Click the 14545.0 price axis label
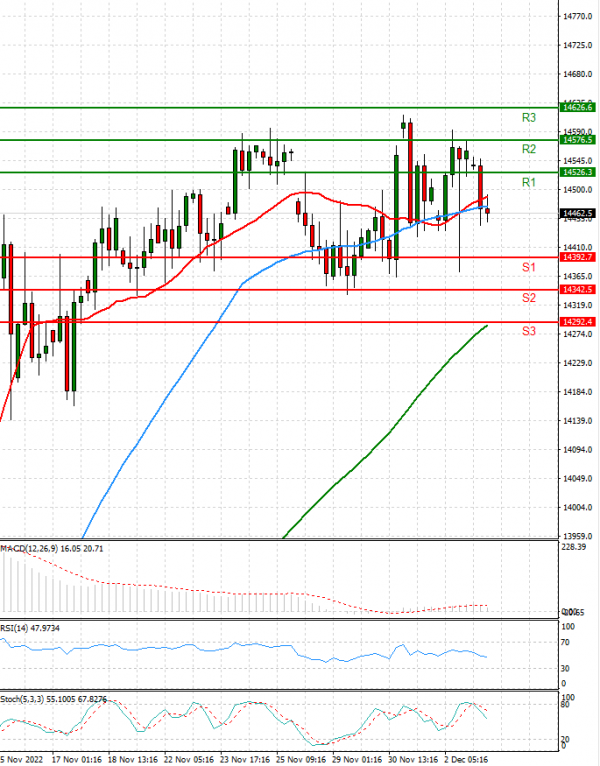 (x=578, y=161)
